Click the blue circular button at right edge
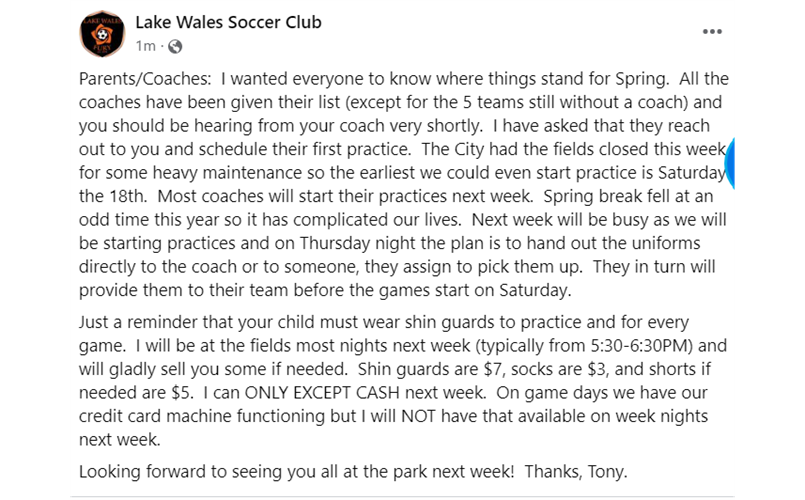Screen dimensions: 805x500 click(730, 163)
